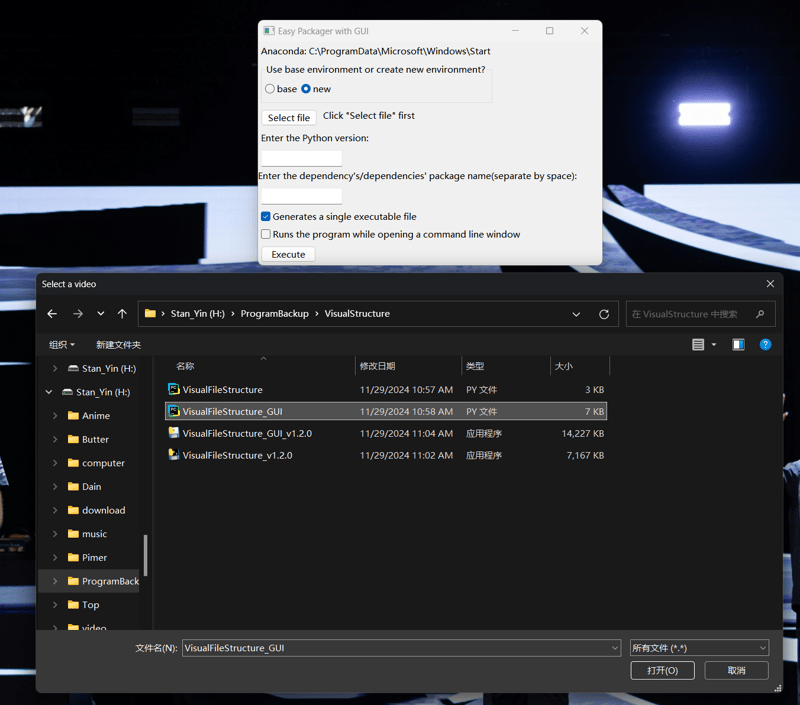Click the Execute button
Viewport: 800px width, 705px height.
click(288, 254)
